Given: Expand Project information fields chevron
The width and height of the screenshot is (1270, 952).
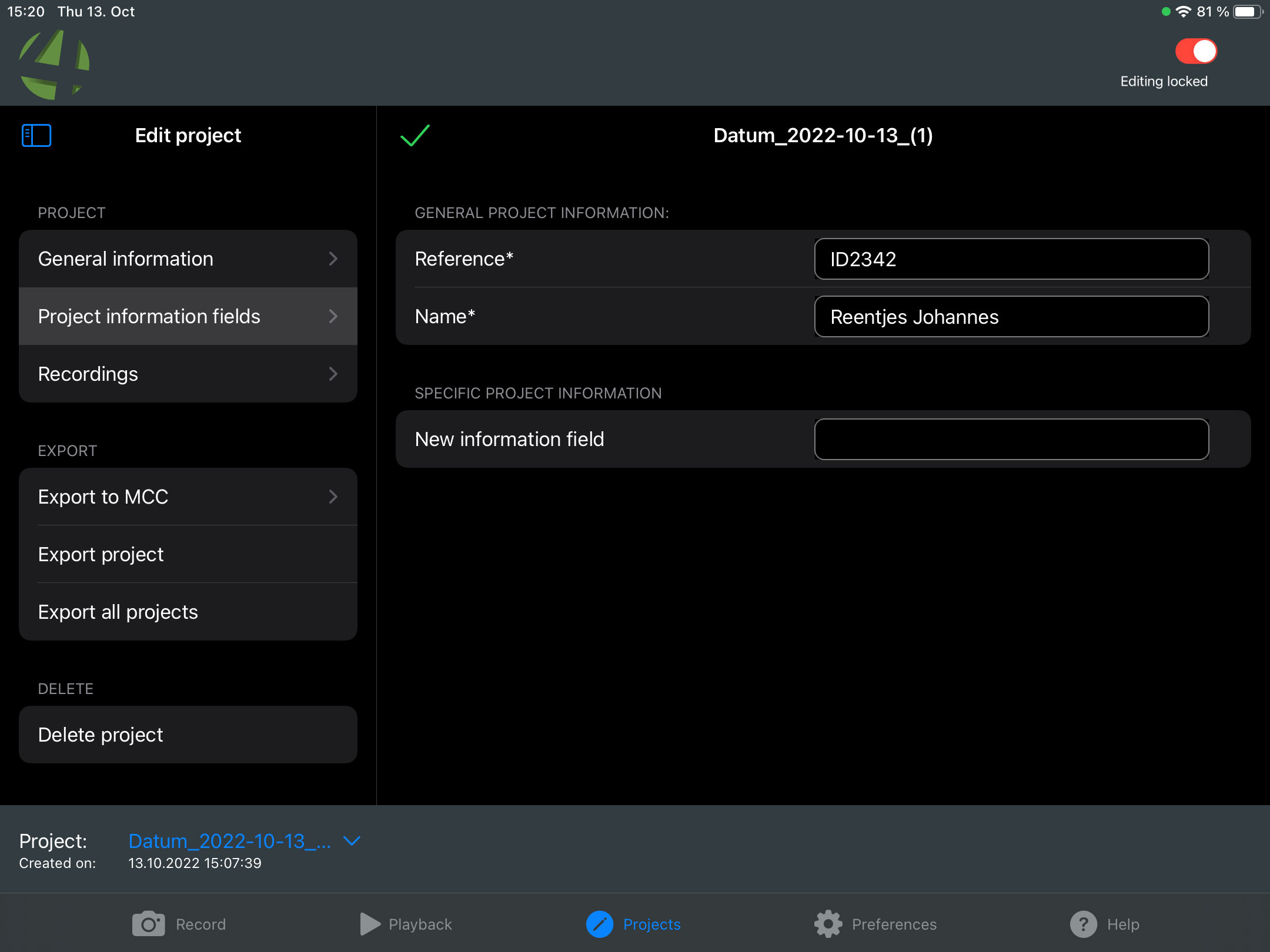Looking at the screenshot, I should pos(333,316).
